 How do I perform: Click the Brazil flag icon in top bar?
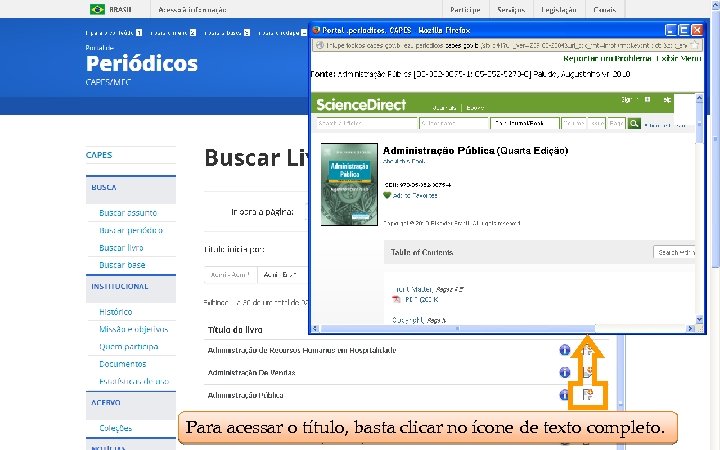[97, 9]
